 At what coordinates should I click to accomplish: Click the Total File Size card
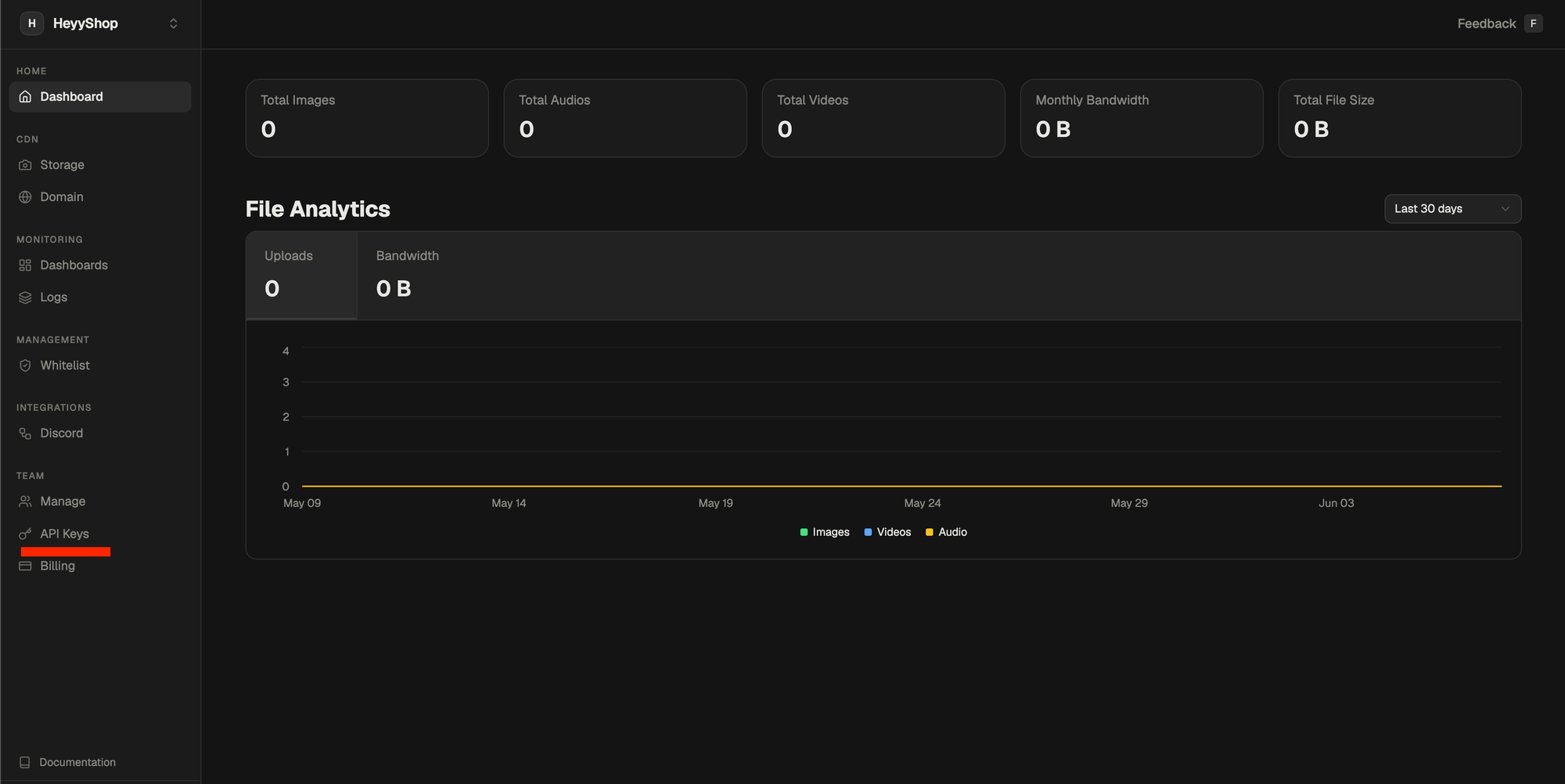pos(1400,118)
